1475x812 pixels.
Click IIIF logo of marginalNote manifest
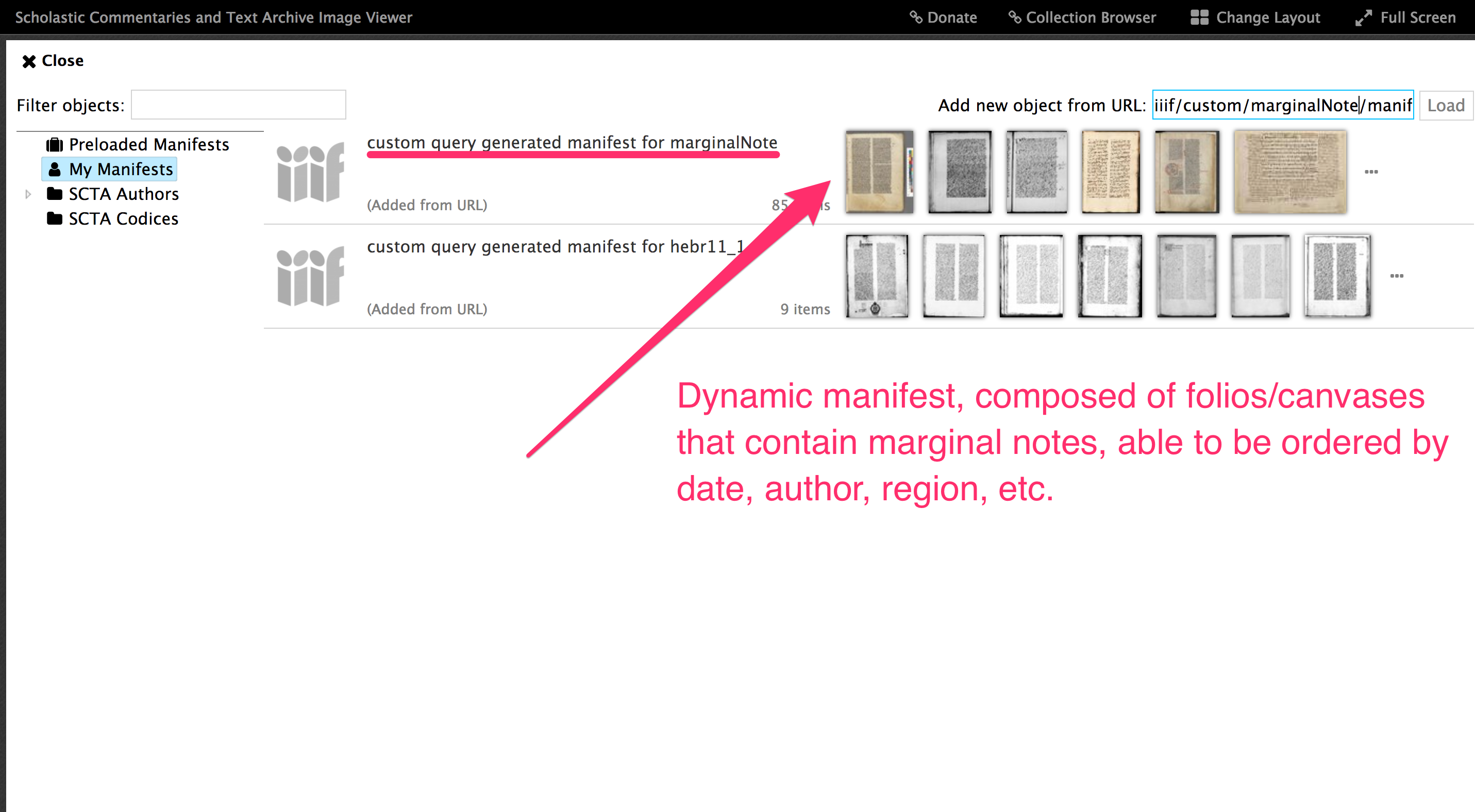click(310, 172)
